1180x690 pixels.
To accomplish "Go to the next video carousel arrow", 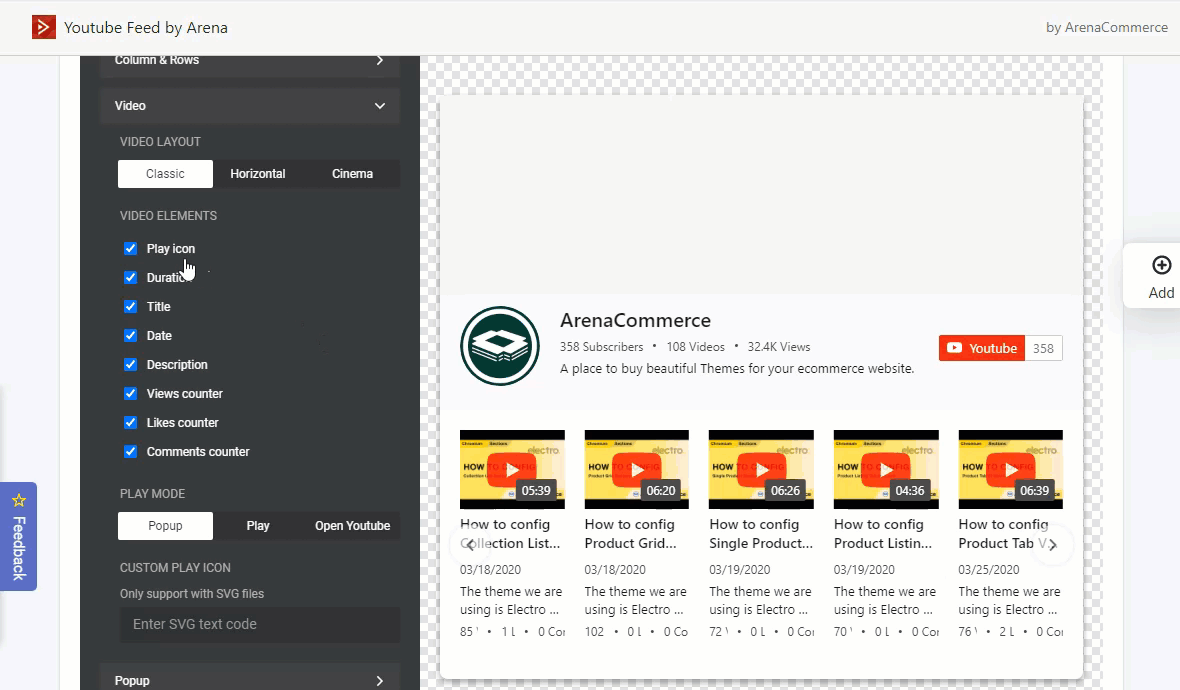I will click(x=1052, y=544).
